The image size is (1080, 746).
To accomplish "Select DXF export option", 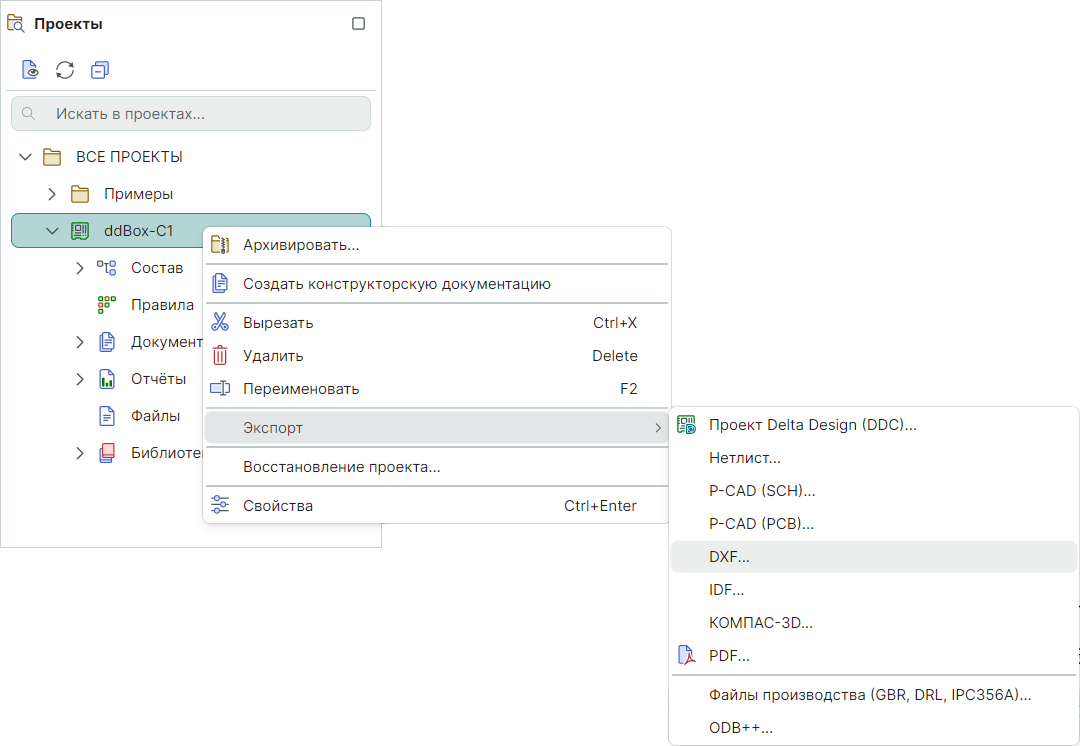I will (729, 557).
